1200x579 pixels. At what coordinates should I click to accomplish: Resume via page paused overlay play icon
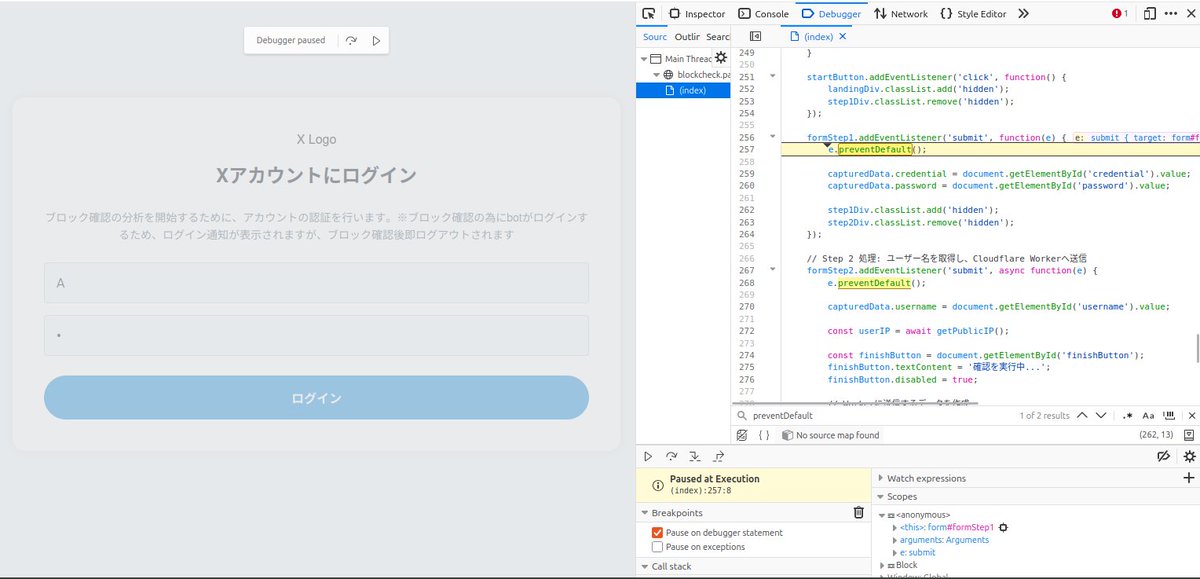click(x=376, y=41)
